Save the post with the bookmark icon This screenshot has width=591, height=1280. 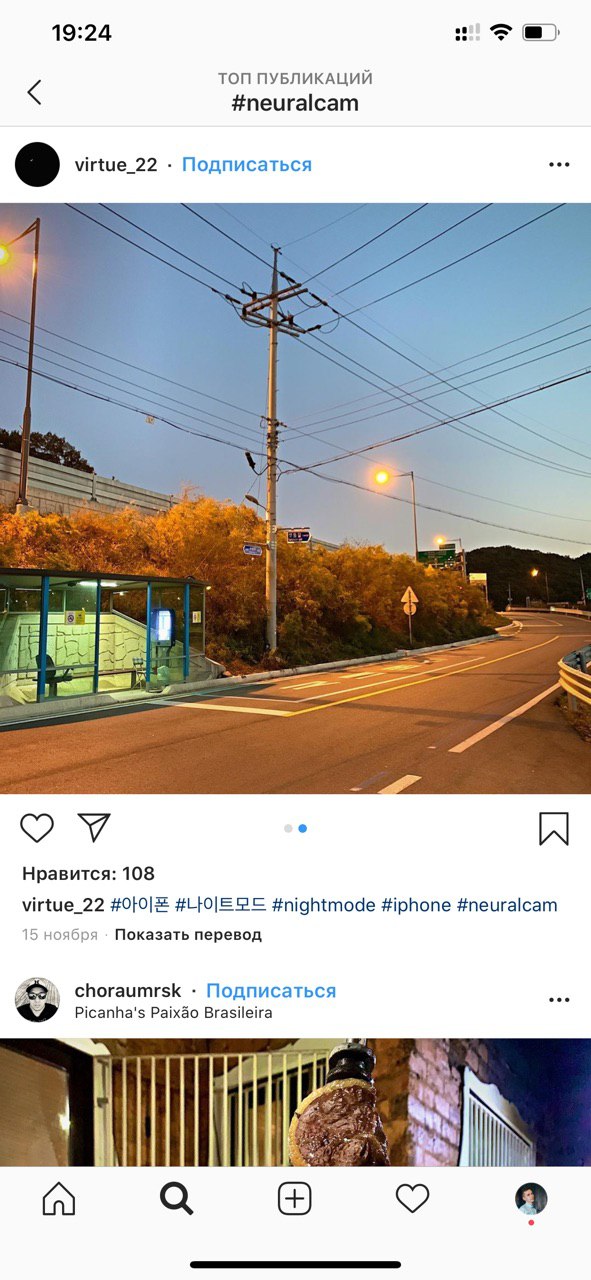click(554, 828)
